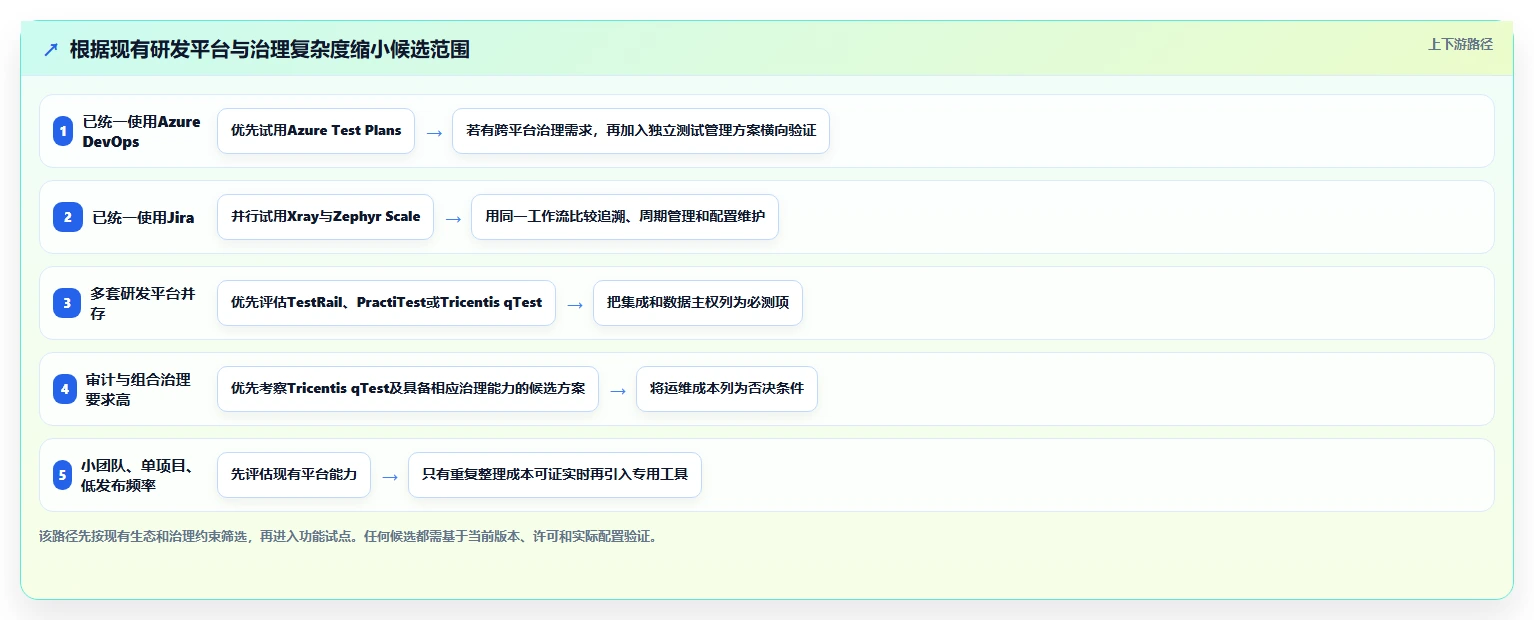Click the 用同一工作流比较追溯 chip
This screenshot has height=620, width=1534.
(x=625, y=217)
